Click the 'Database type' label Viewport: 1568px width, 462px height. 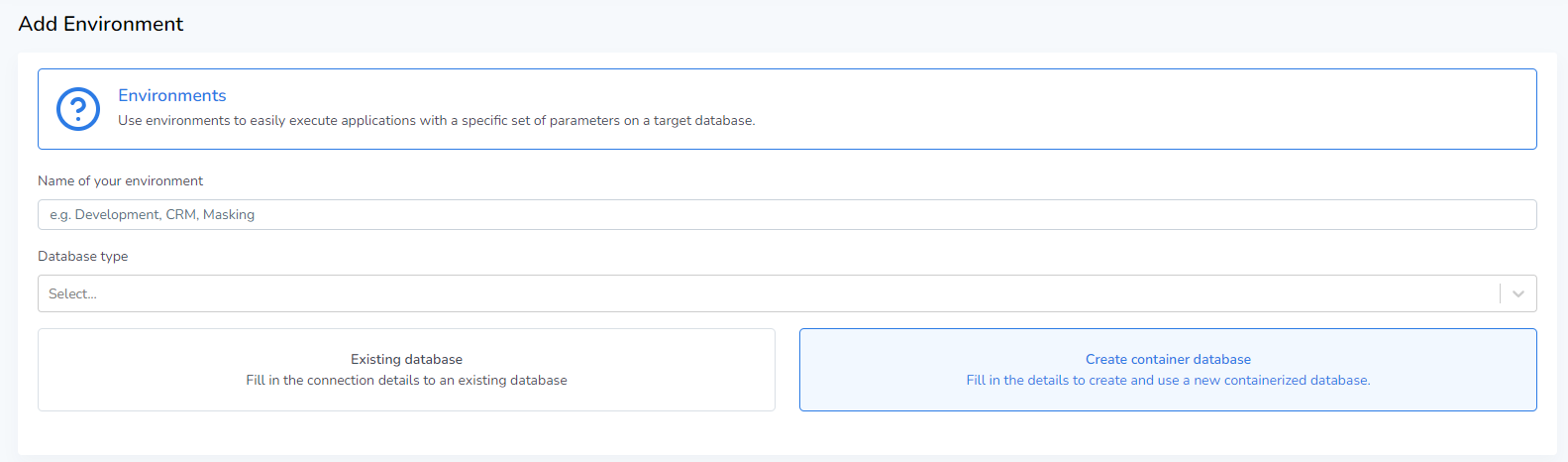pyautogui.click(x=82, y=257)
